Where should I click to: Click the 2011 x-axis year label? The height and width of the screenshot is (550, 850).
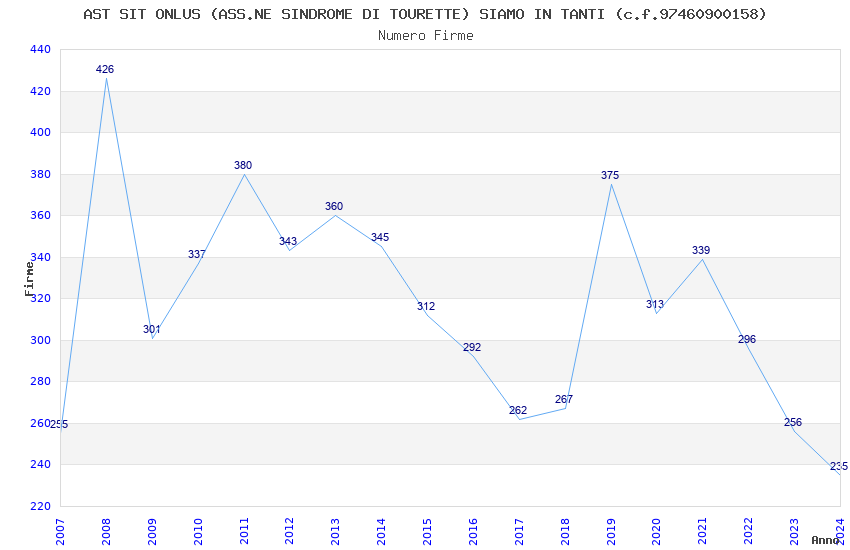pos(244,531)
